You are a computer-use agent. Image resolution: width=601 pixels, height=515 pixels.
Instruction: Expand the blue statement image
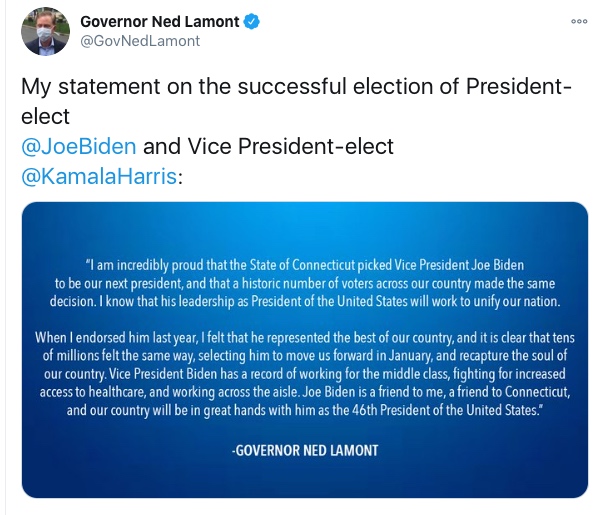tap(305, 350)
